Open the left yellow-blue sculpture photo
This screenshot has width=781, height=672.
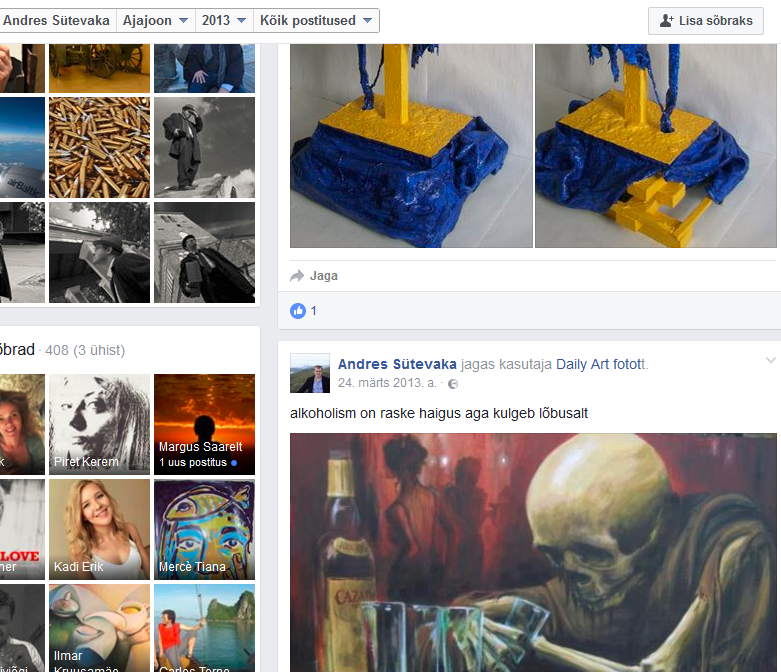coord(411,145)
